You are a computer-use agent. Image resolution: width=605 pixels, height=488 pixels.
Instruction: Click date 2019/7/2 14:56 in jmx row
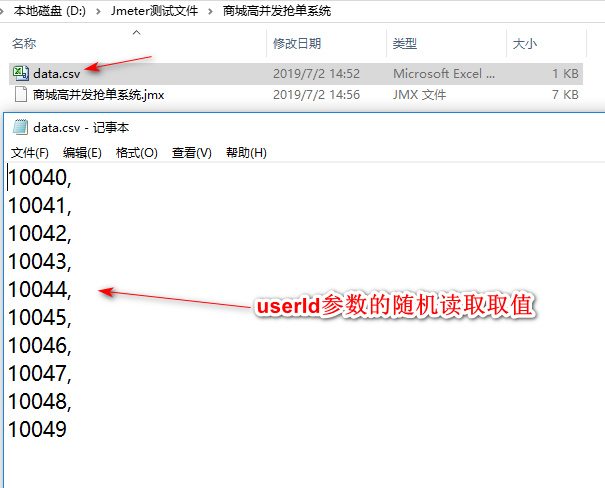pos(316,95)
